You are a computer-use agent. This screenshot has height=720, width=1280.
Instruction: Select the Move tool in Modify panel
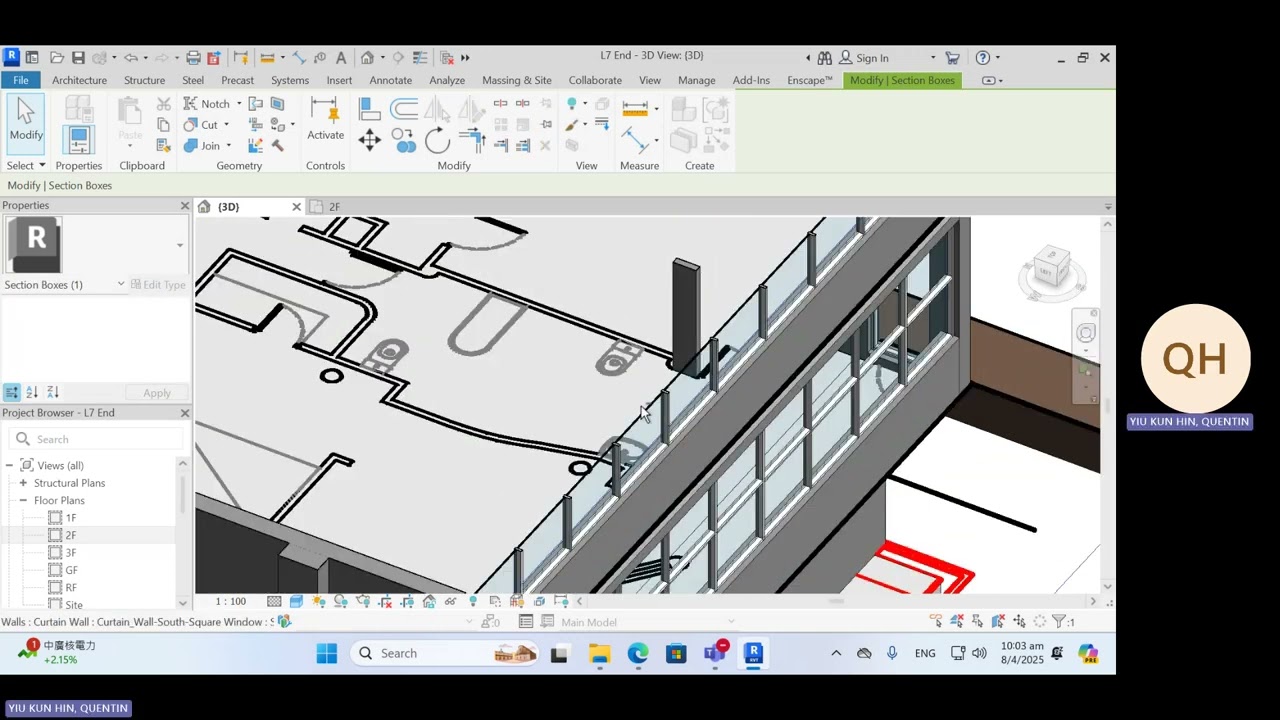click(x=369, y=140)
